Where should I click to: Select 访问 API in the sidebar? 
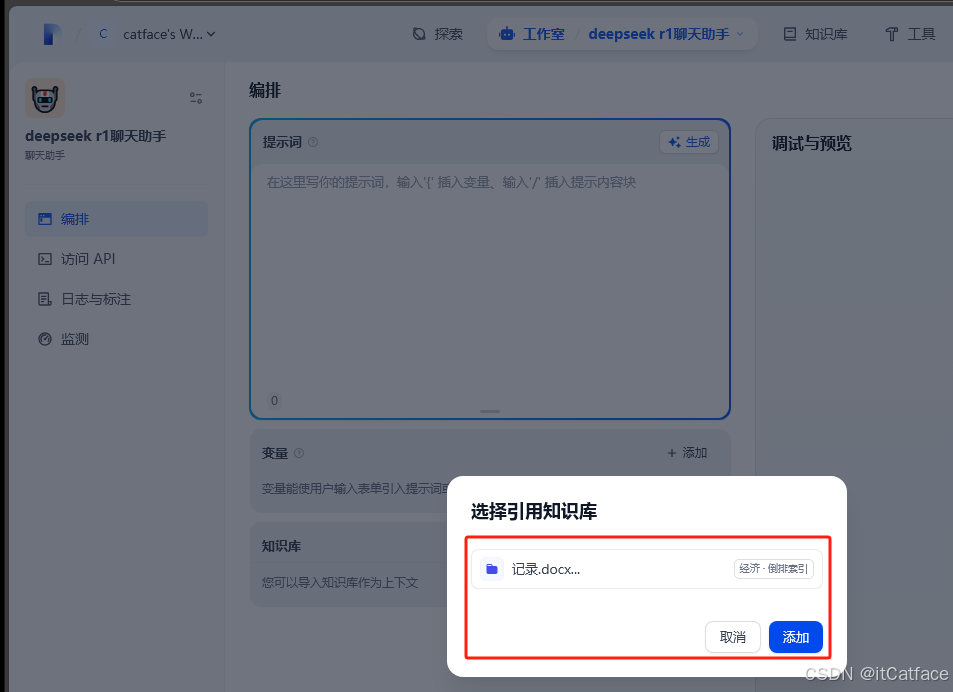[x=117, y=259]
